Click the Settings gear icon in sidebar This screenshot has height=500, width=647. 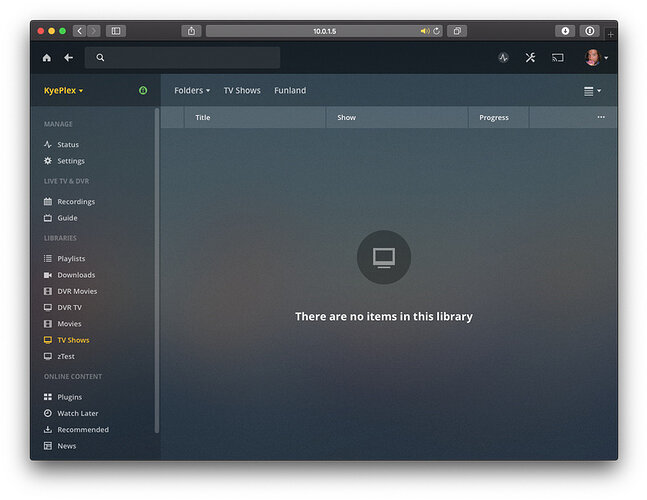(48, 161)
